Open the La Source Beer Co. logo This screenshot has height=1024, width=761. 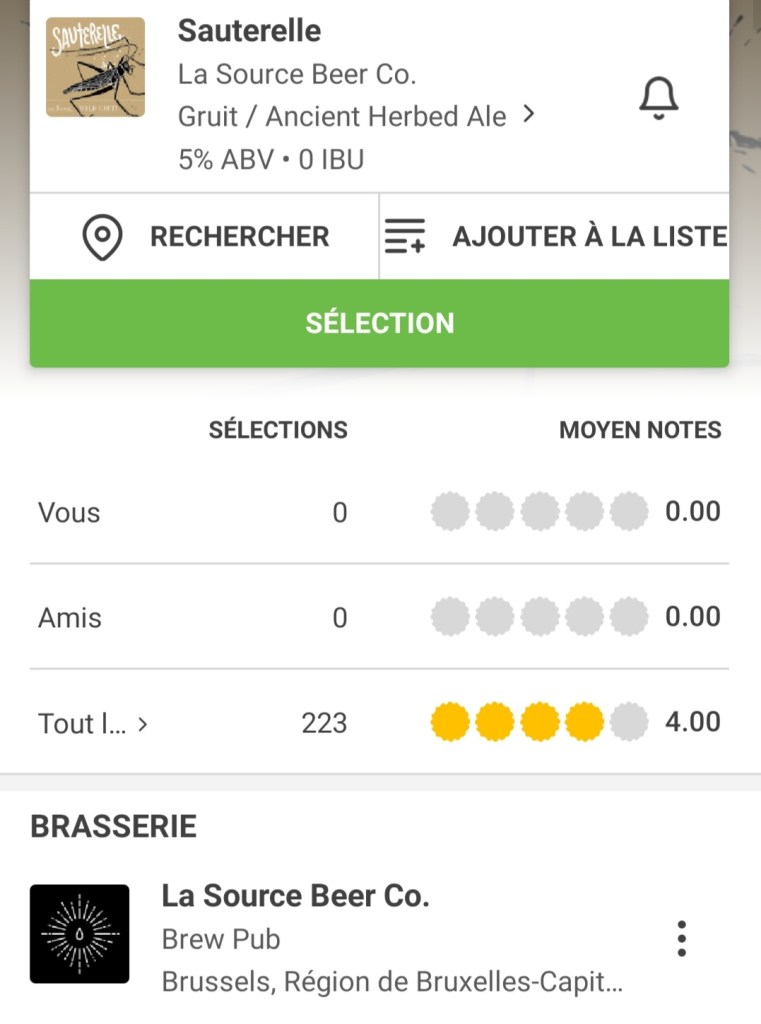click(80, 934)
